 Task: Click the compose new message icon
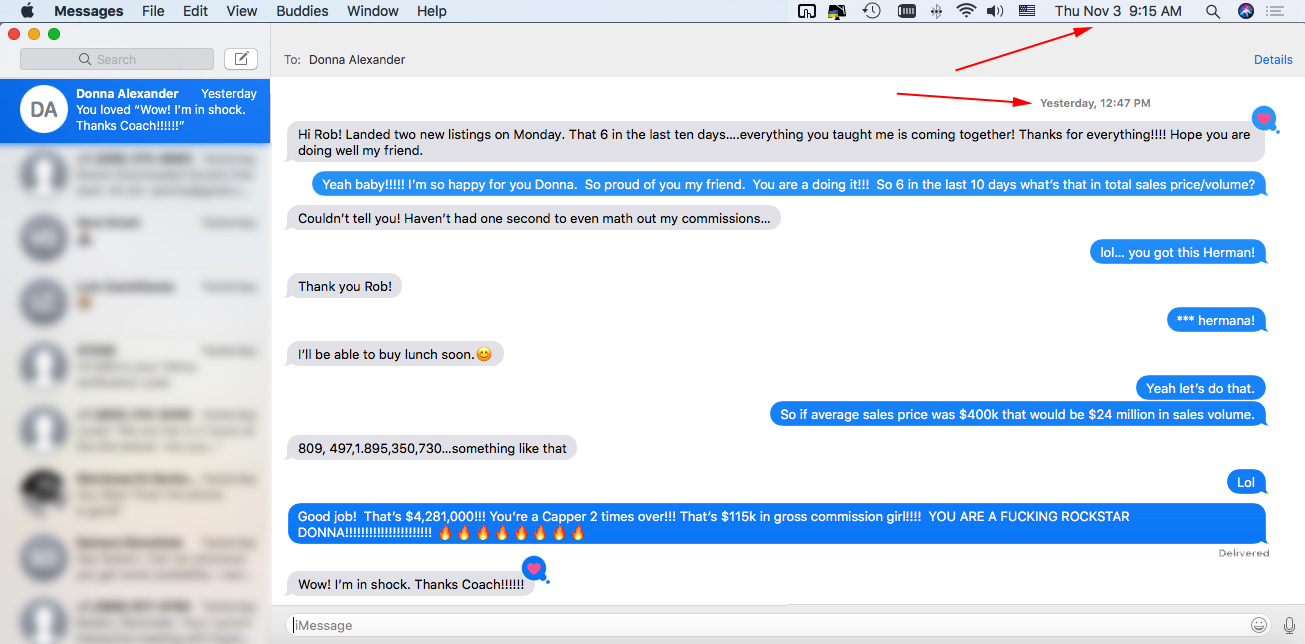241,59
